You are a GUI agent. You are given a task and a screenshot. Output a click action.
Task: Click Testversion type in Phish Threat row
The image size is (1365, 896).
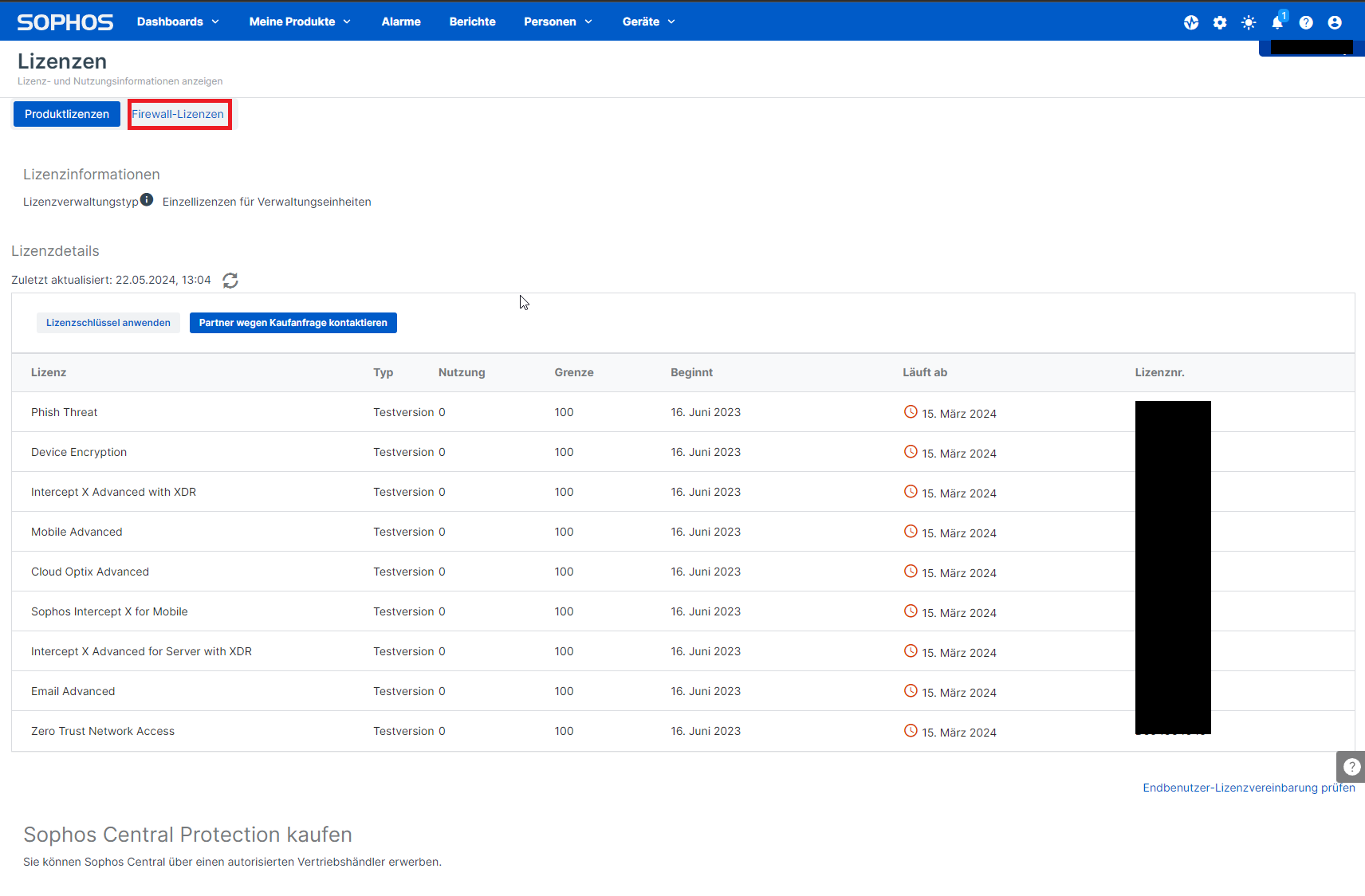coord(403,412)
